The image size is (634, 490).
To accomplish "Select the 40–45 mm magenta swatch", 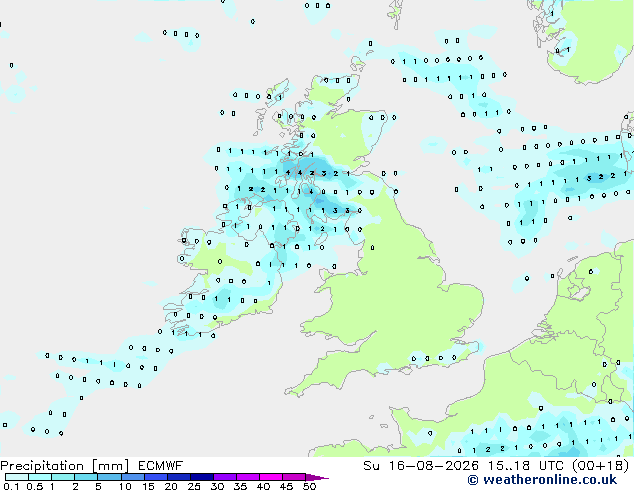I will pyautogui.click(x=271, y=477).
